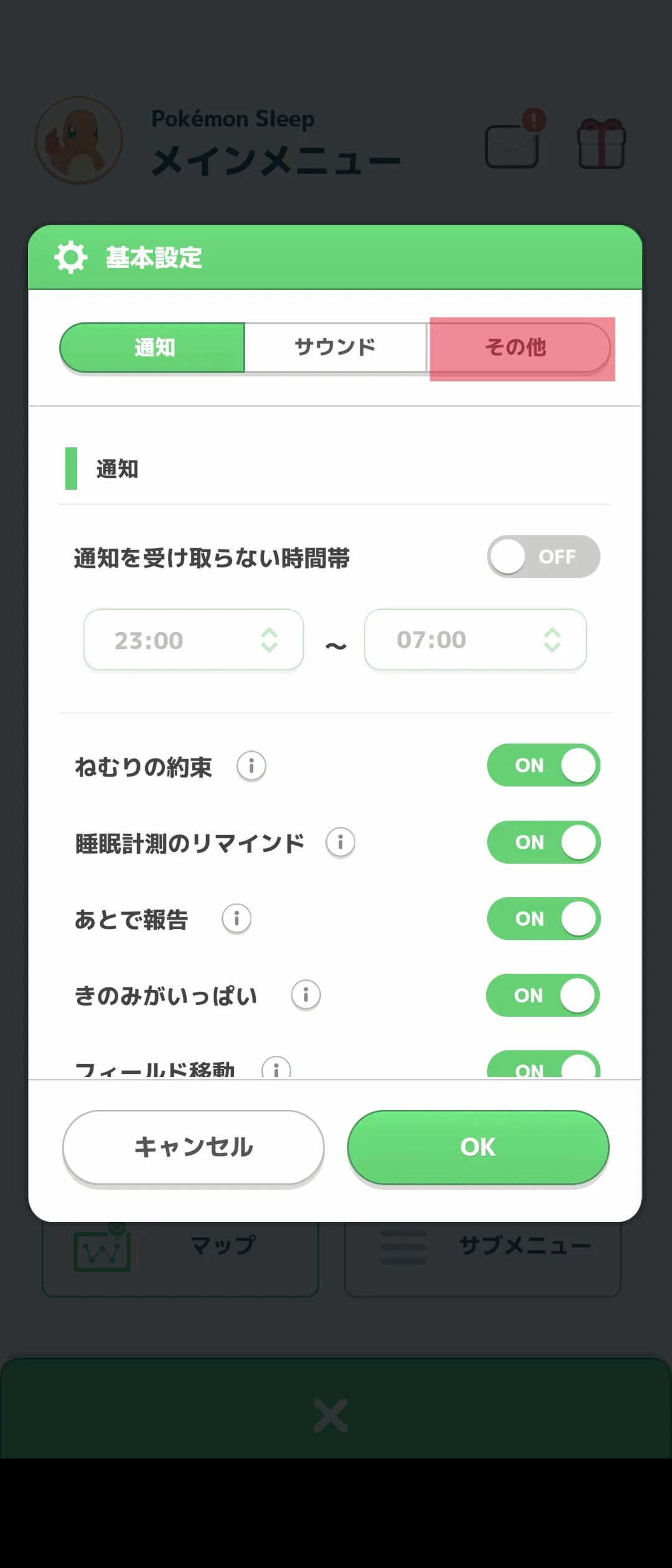Open the gift box icon
Screen dimensions: 672x1568
601,144
